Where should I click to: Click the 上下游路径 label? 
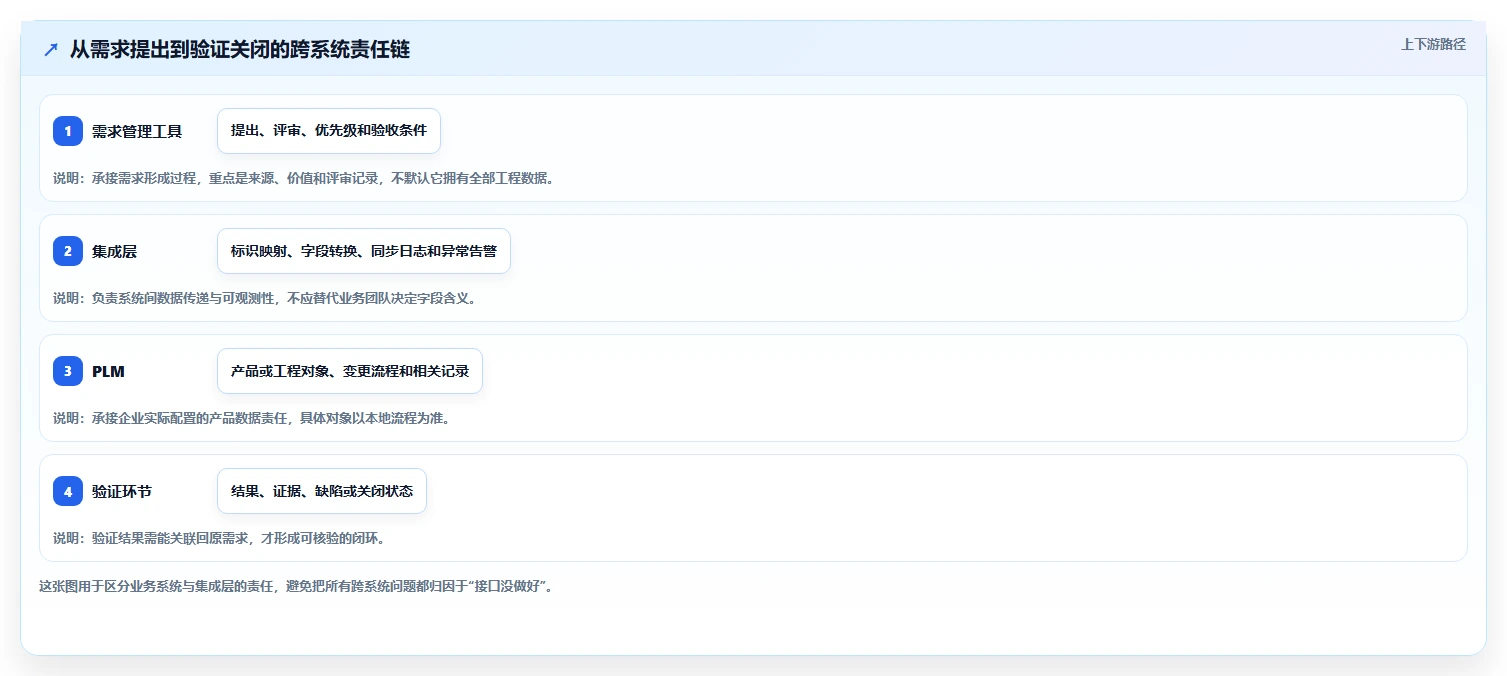tap(1433, 44)
